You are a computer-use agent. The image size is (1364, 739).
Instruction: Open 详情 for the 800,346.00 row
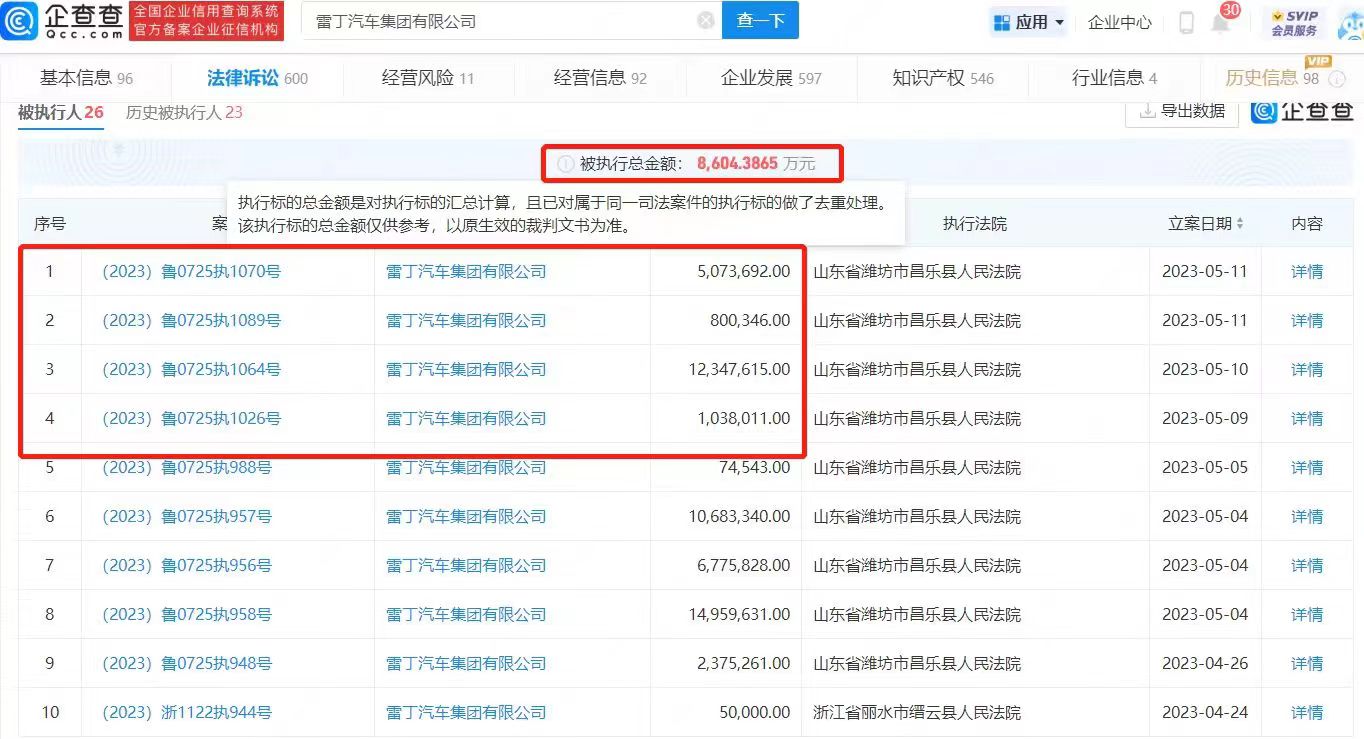(1307, 320)
